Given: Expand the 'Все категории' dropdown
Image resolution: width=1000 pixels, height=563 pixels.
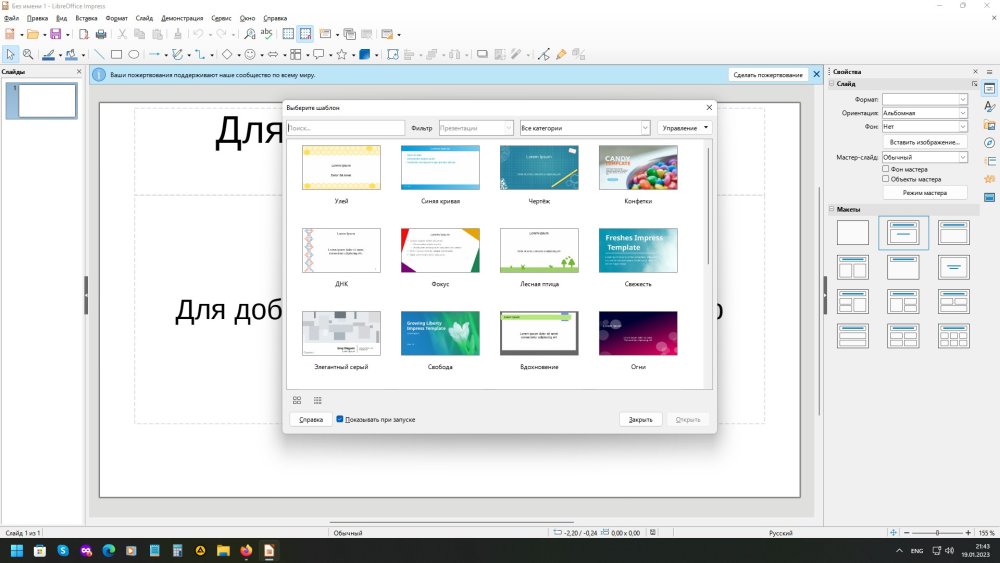Looking at the screenshot, I should [x=585, y=128].
